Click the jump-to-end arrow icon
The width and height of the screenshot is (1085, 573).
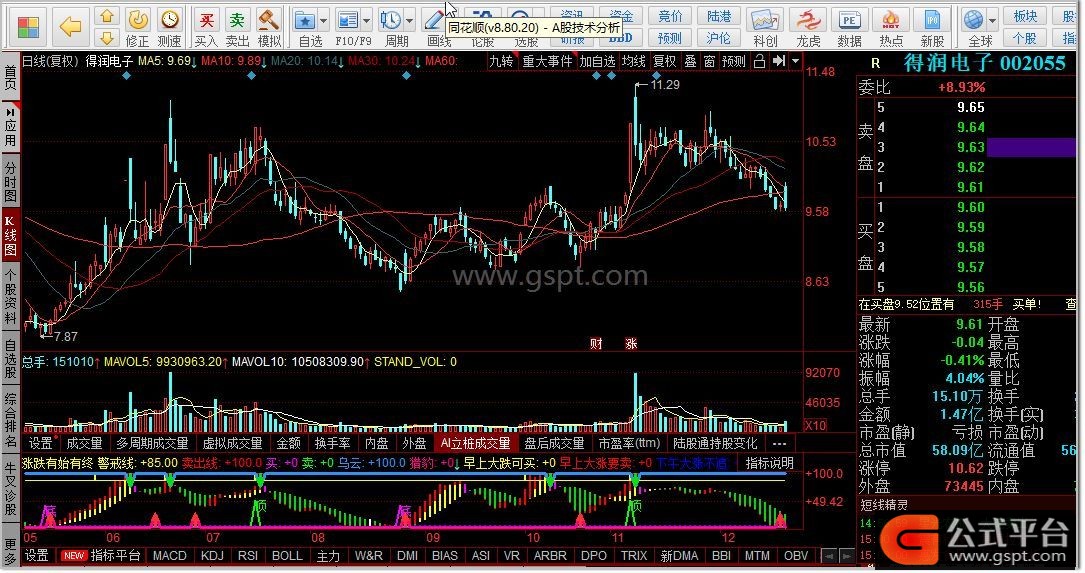[x=779, y=62]
